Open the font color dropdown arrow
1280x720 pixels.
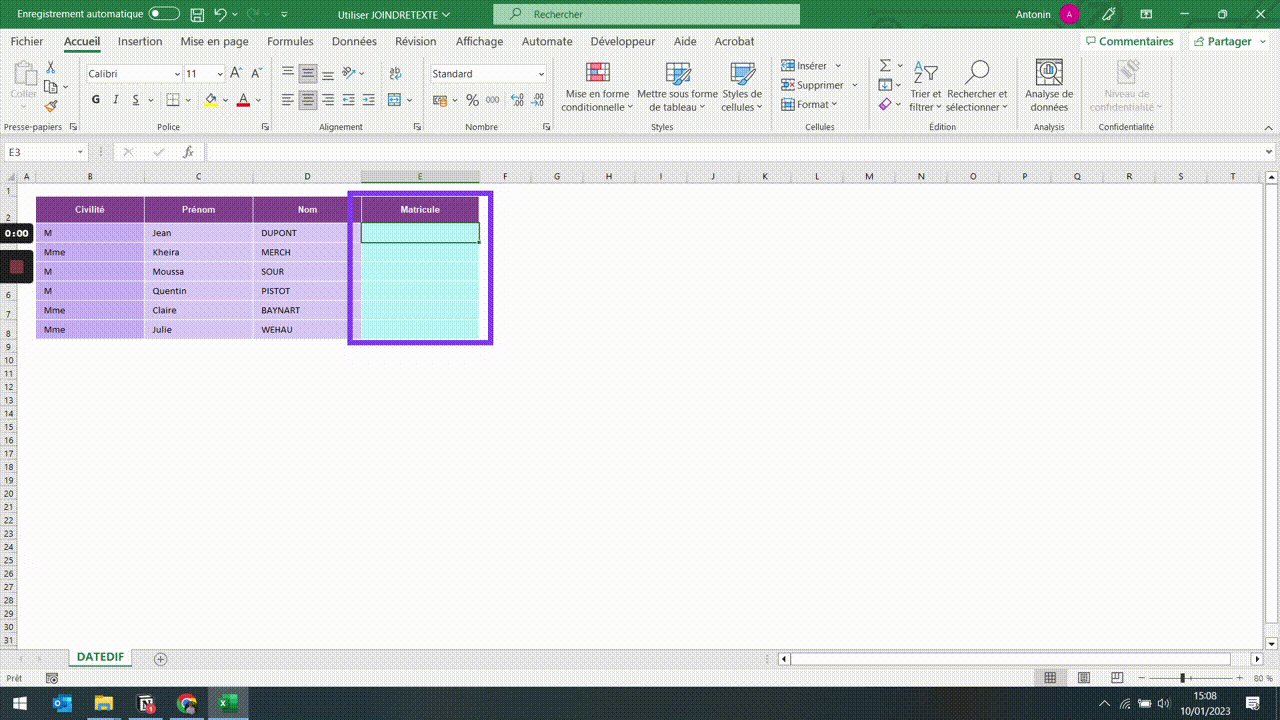click(256, 100)
